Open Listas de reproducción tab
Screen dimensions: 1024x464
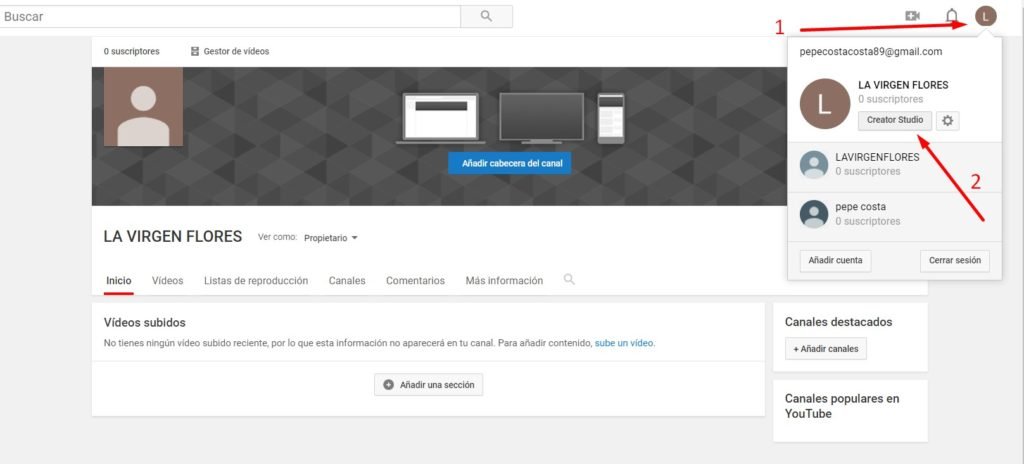(256, 280)
